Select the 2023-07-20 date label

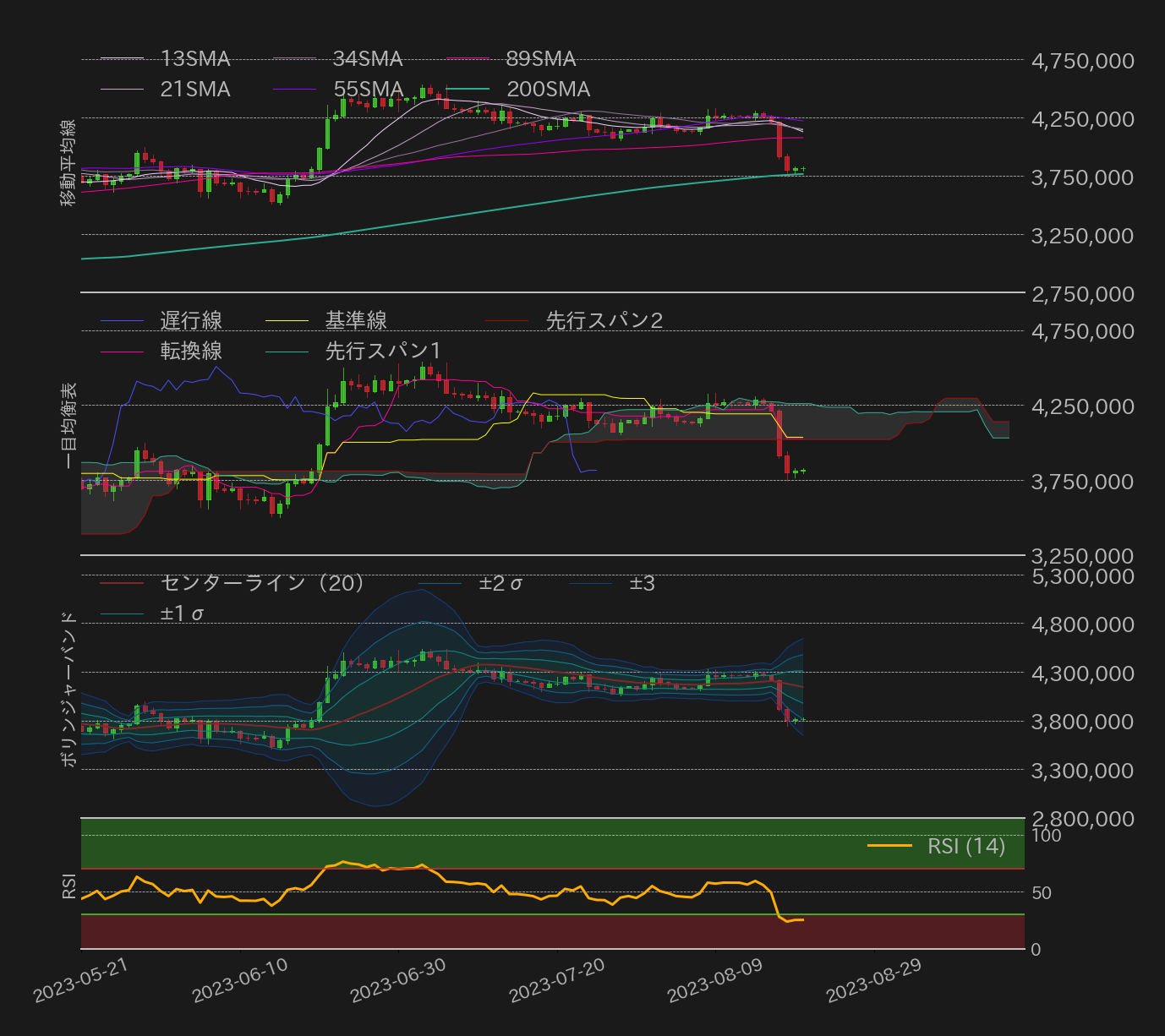tap(556, 980)
